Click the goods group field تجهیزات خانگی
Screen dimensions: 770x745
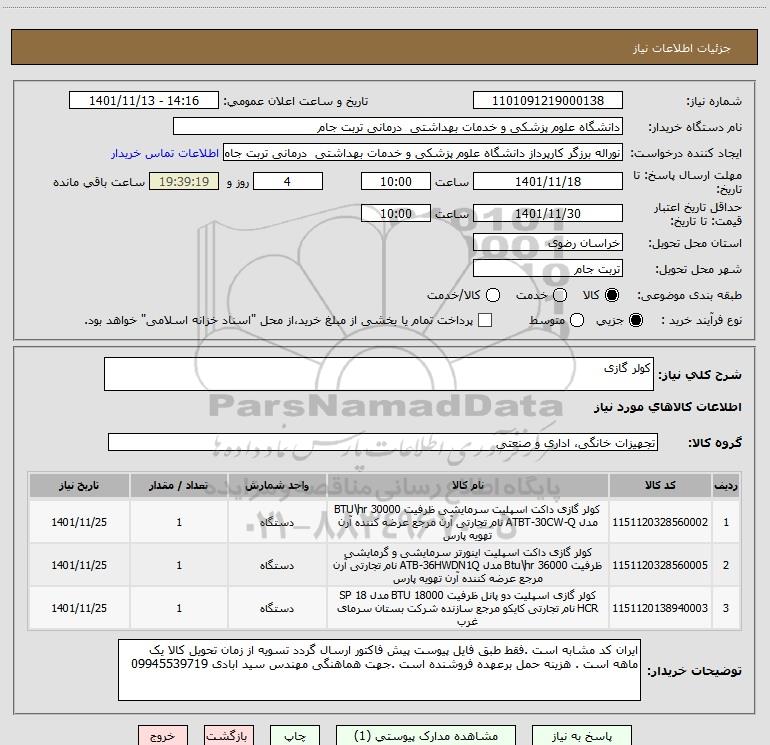(x=383, y=442)
